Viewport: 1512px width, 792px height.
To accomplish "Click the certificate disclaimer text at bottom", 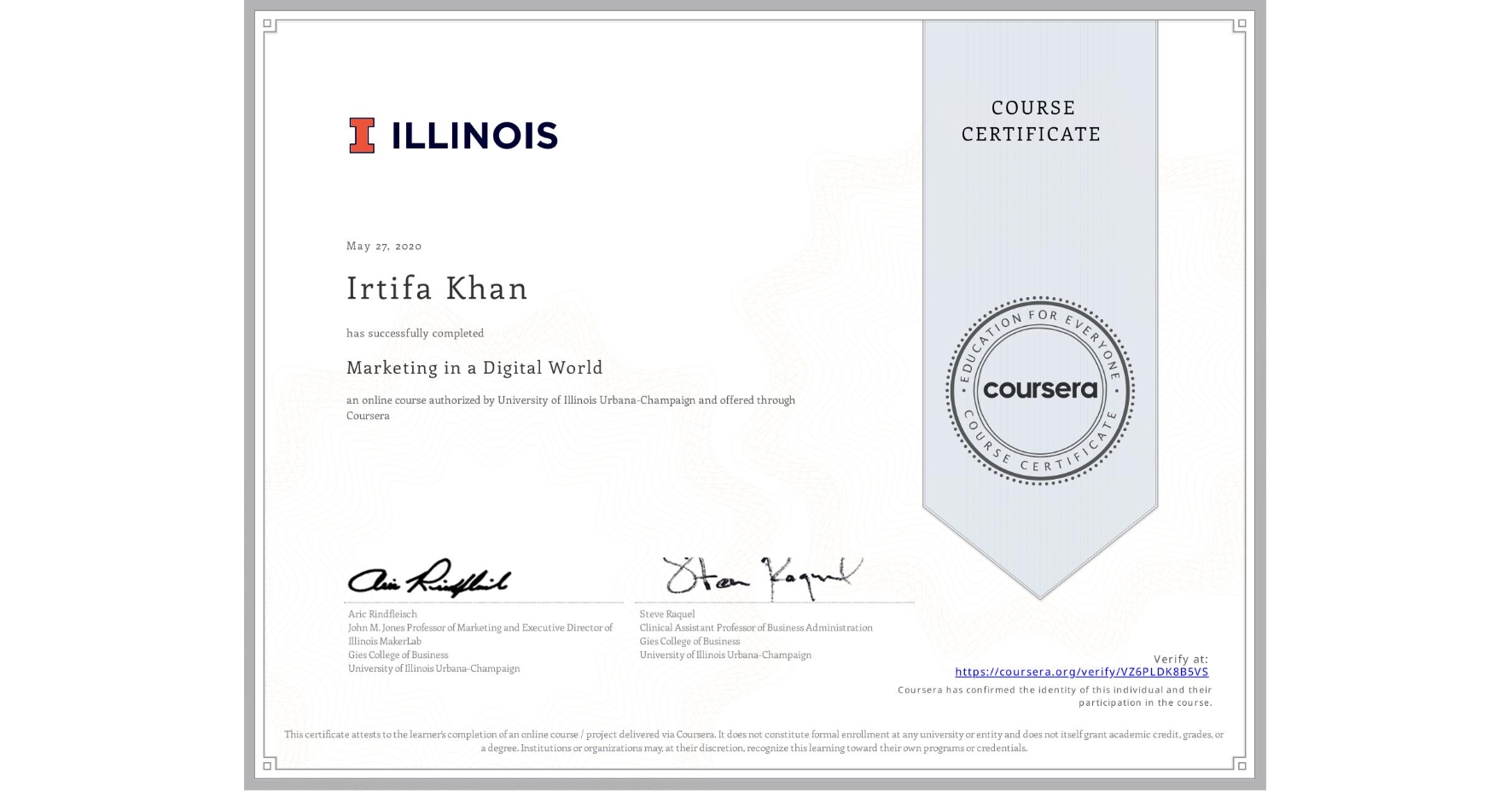I will pyautogui.click(x=754, y=741).
